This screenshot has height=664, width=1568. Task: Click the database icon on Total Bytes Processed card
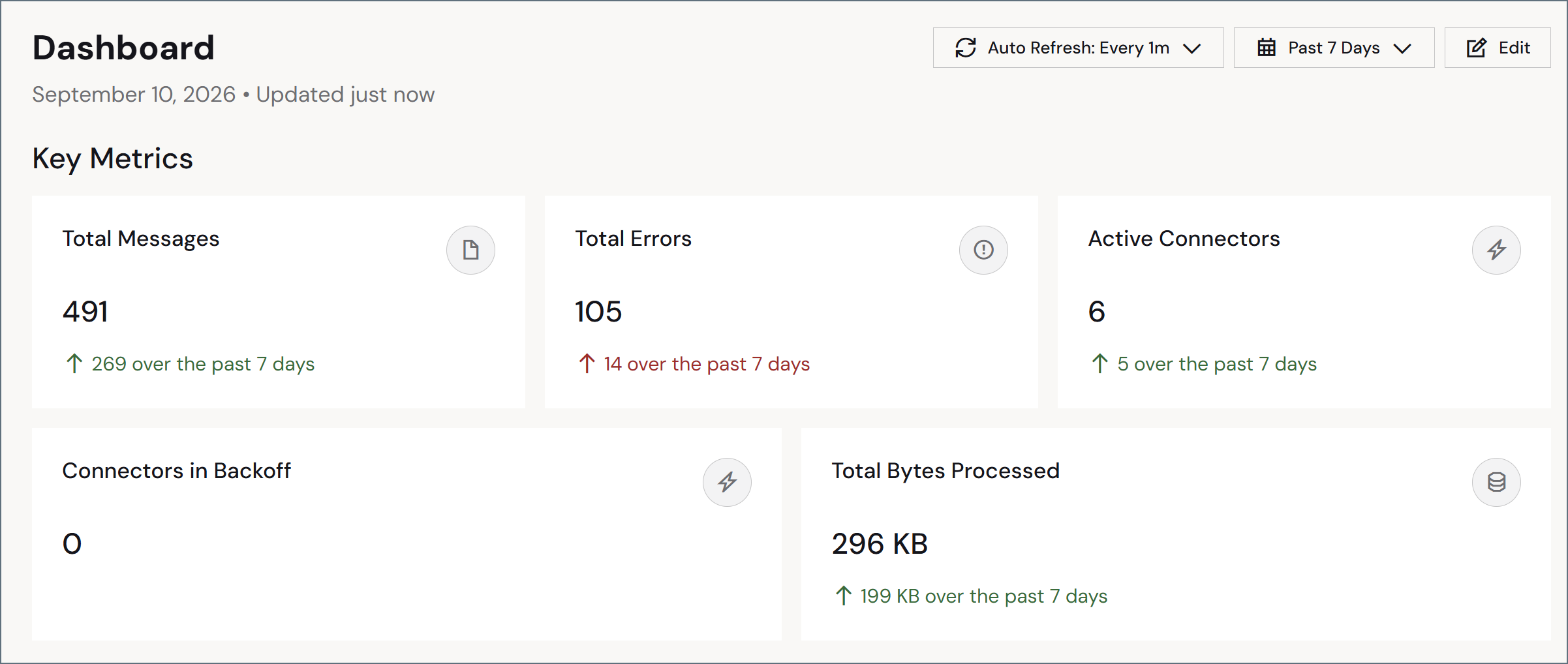pos(1496,482)
